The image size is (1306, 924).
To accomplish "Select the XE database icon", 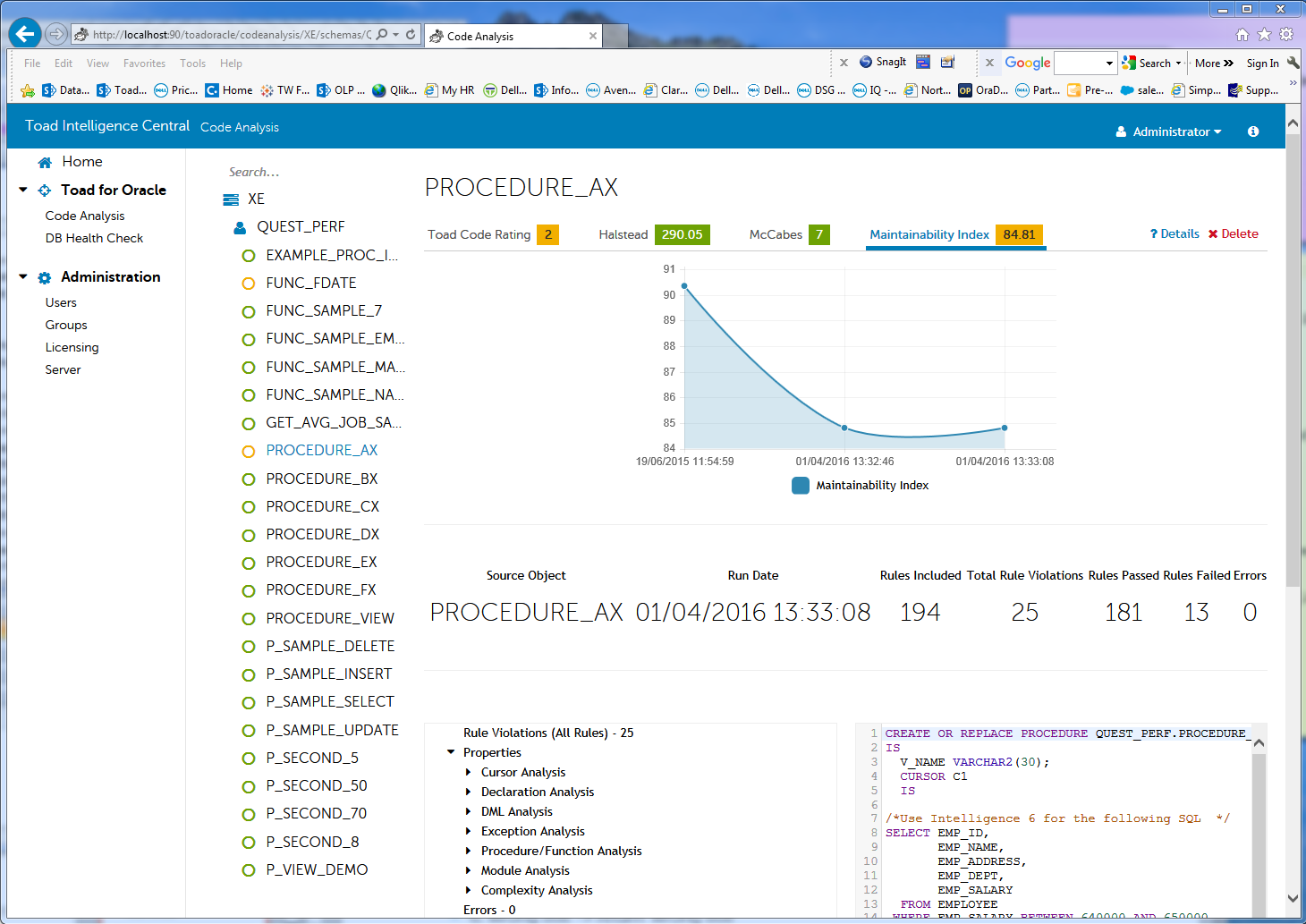I will tap(231, 199).
